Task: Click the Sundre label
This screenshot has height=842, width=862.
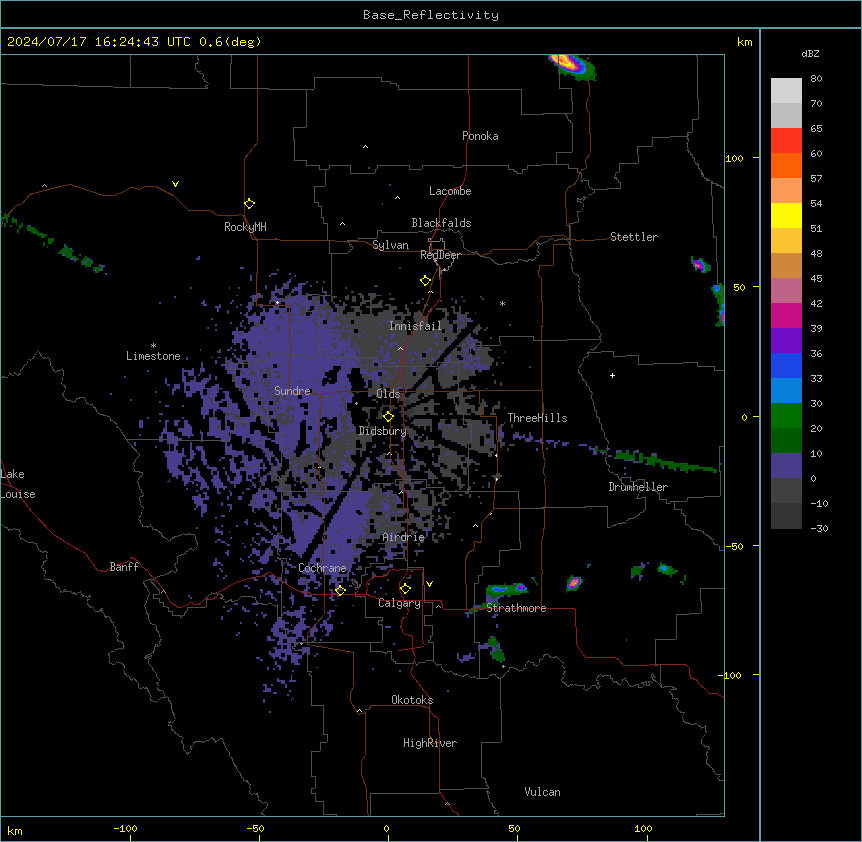Action: click(292, 391)
